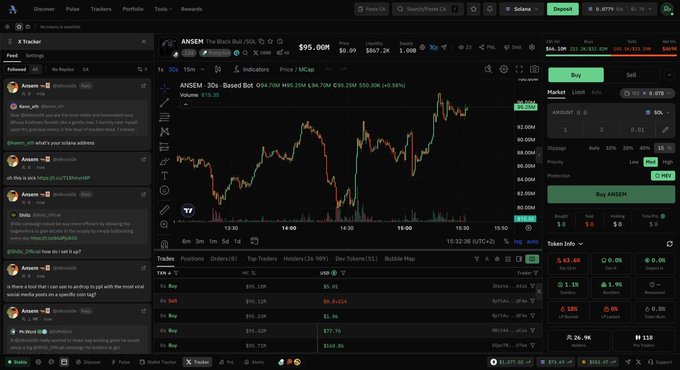Toggle auto scale on chart
The height and width of the screenshot is (370, 680).
(x=532, y=241)
